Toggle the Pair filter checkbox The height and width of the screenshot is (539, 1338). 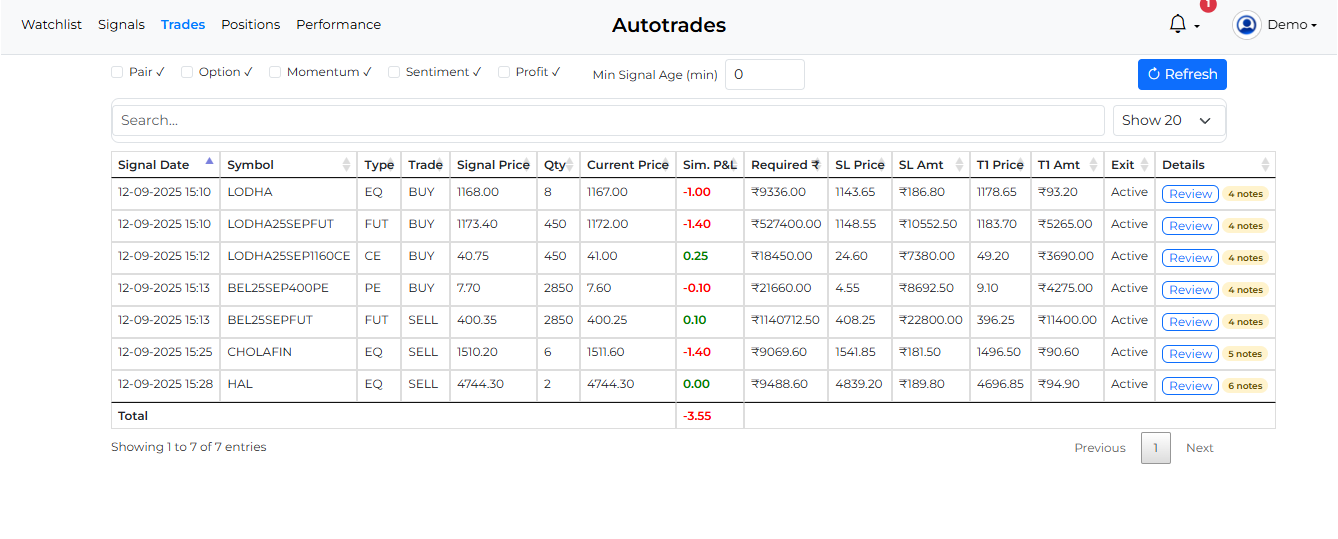tap(117, 72)
